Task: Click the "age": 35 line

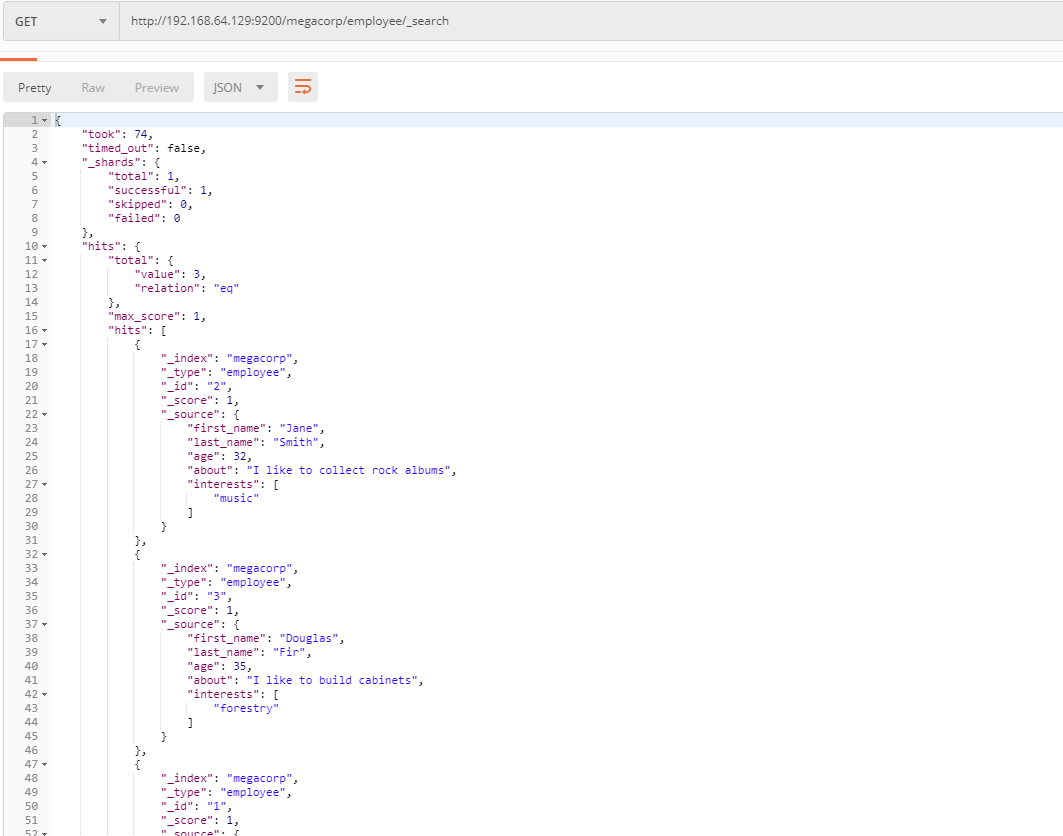Action: [x=219, y=666]
